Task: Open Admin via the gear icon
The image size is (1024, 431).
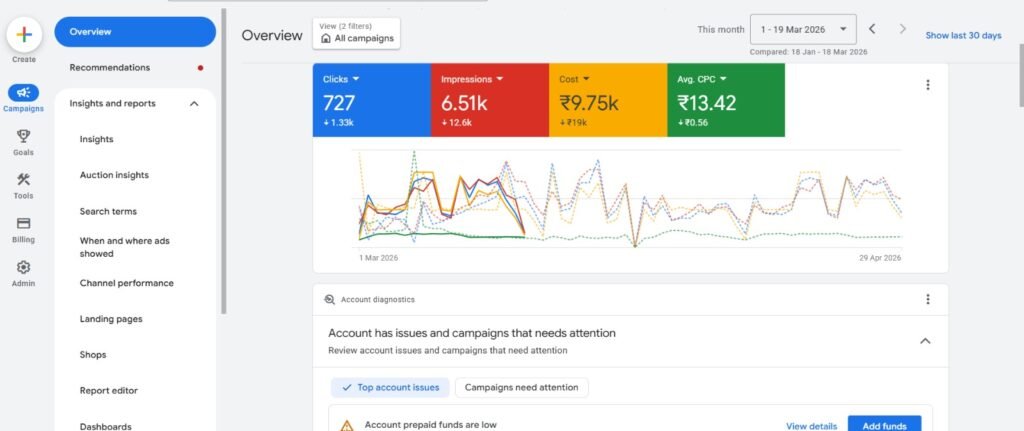Action: click(24, 268)
